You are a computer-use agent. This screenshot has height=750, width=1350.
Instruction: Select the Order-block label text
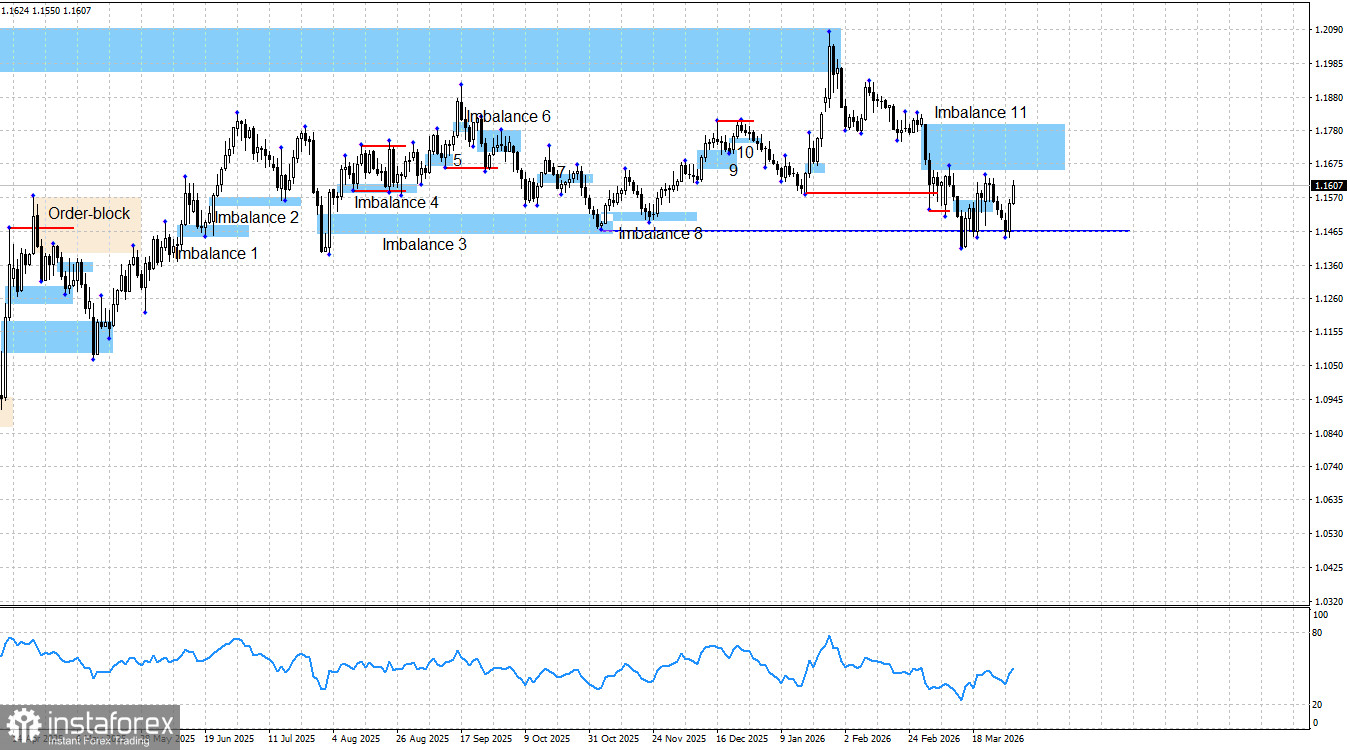pos(90,213)
